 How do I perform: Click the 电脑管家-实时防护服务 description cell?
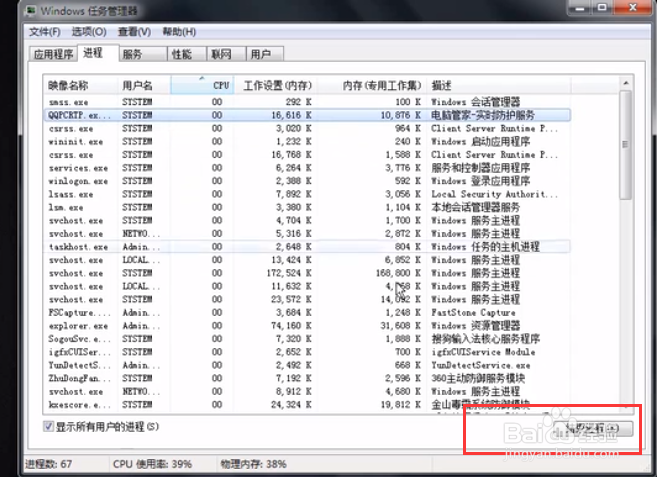[483, 115]
